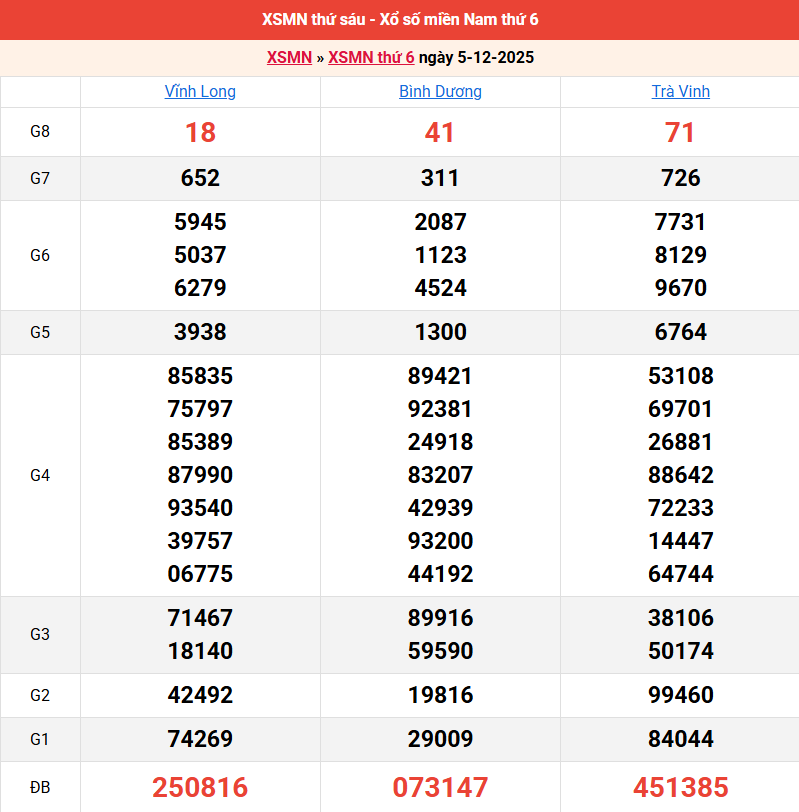Click the XSMN breadcrumb link

pyautogui.click(x=289, y=57)
